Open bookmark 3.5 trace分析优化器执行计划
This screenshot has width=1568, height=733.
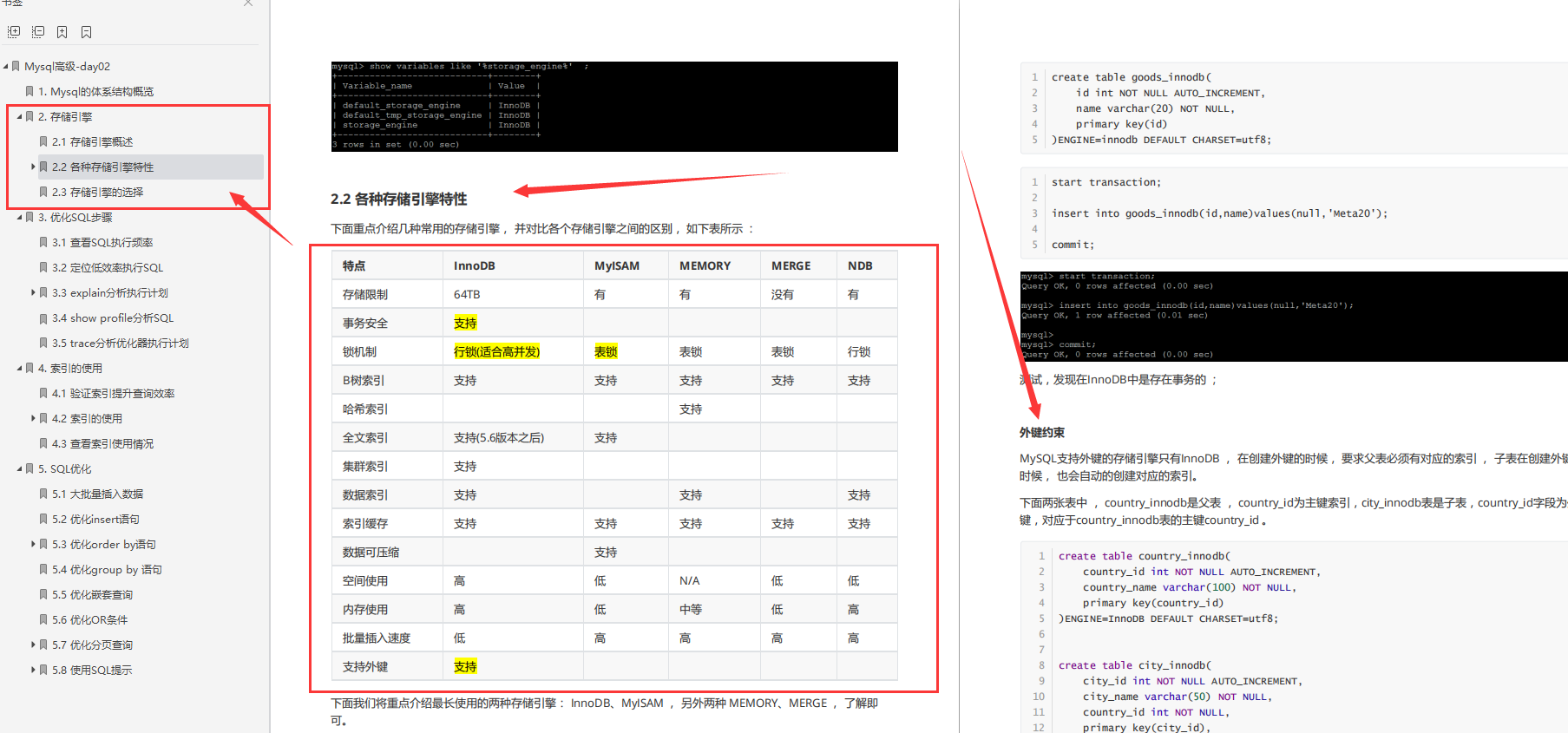pyautogui.click(x=121, y=343)
